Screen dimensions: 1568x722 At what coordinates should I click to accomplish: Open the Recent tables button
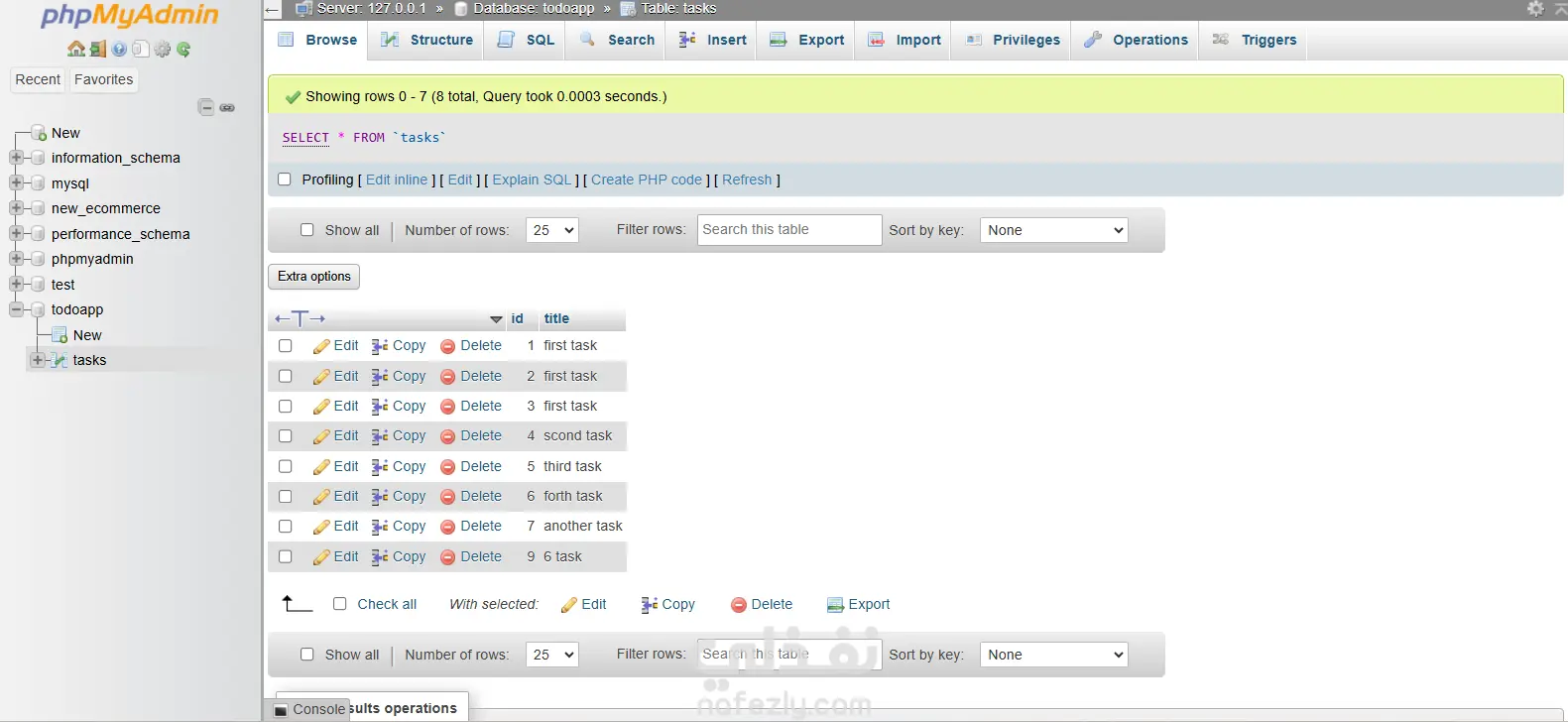tap(38, 79)
